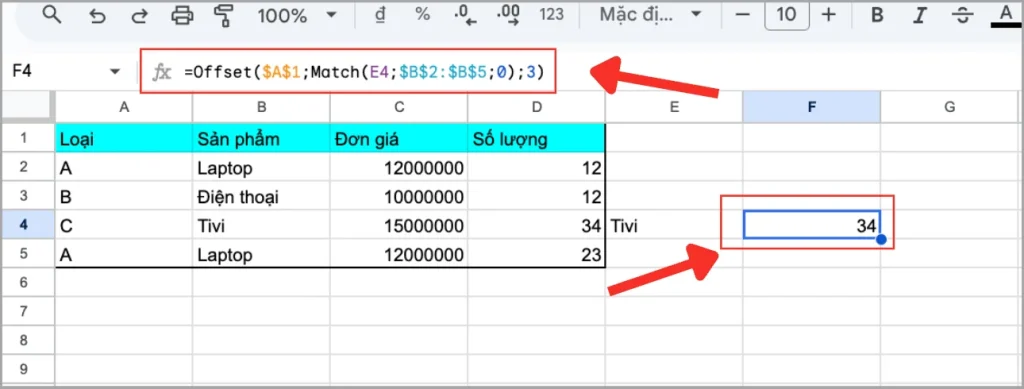
Task: Open the Name box dropdown arrow
Action: [x=116, y=72]
